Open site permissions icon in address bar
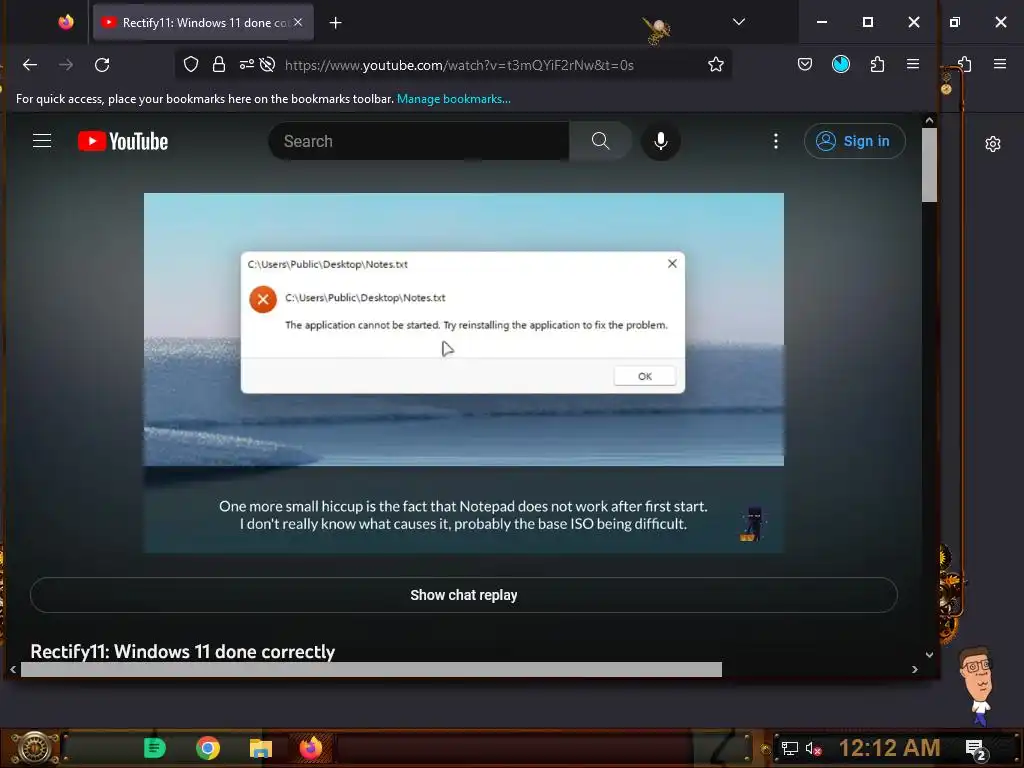This screenshot has height=768, width=1024. click(246, 65)
